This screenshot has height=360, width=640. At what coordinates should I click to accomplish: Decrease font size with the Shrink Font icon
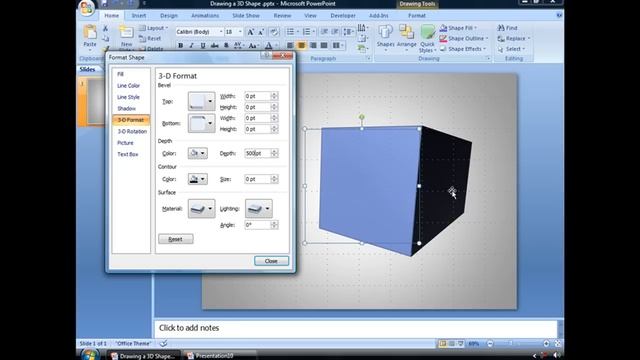261,32
